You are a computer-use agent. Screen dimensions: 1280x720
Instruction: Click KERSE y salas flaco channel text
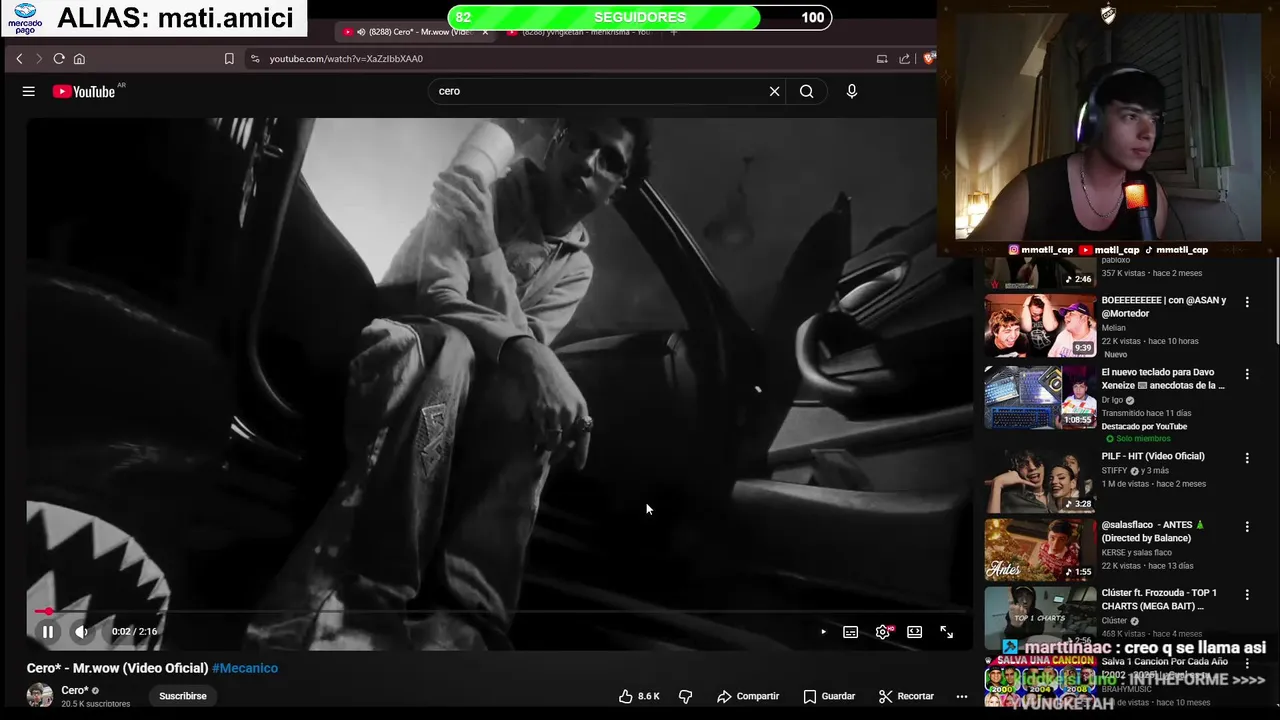(1136, 552)
